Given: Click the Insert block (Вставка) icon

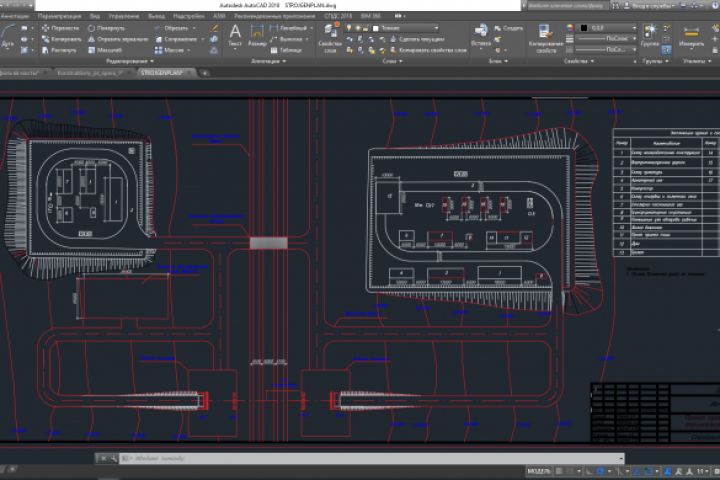Looking at the screenshot, I should click(x=481, y=32).
